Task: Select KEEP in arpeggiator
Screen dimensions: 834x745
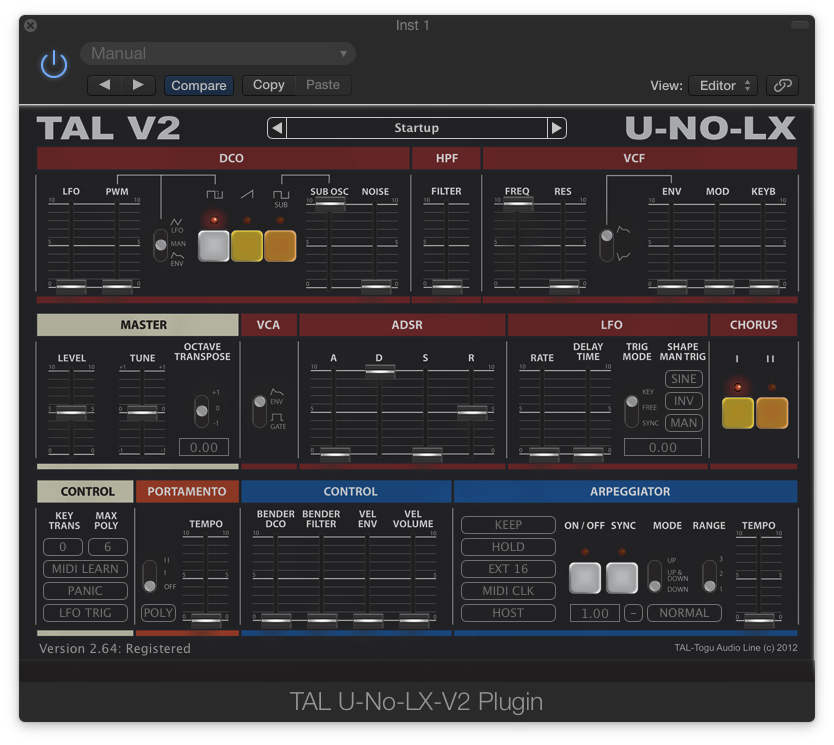Action: pyautogui.click(x=508, y=525)
